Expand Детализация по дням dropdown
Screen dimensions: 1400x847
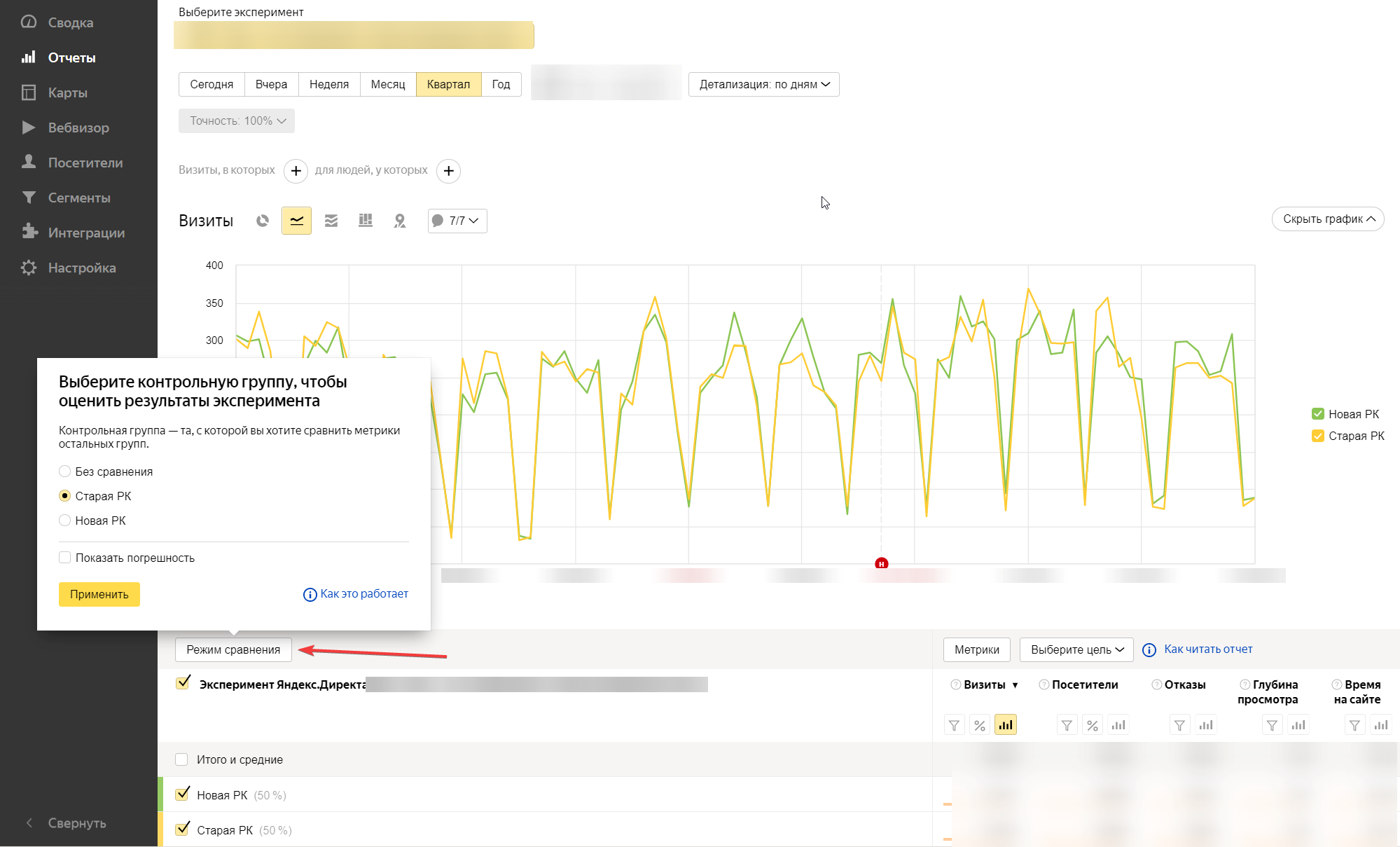(x=763, y=84)
